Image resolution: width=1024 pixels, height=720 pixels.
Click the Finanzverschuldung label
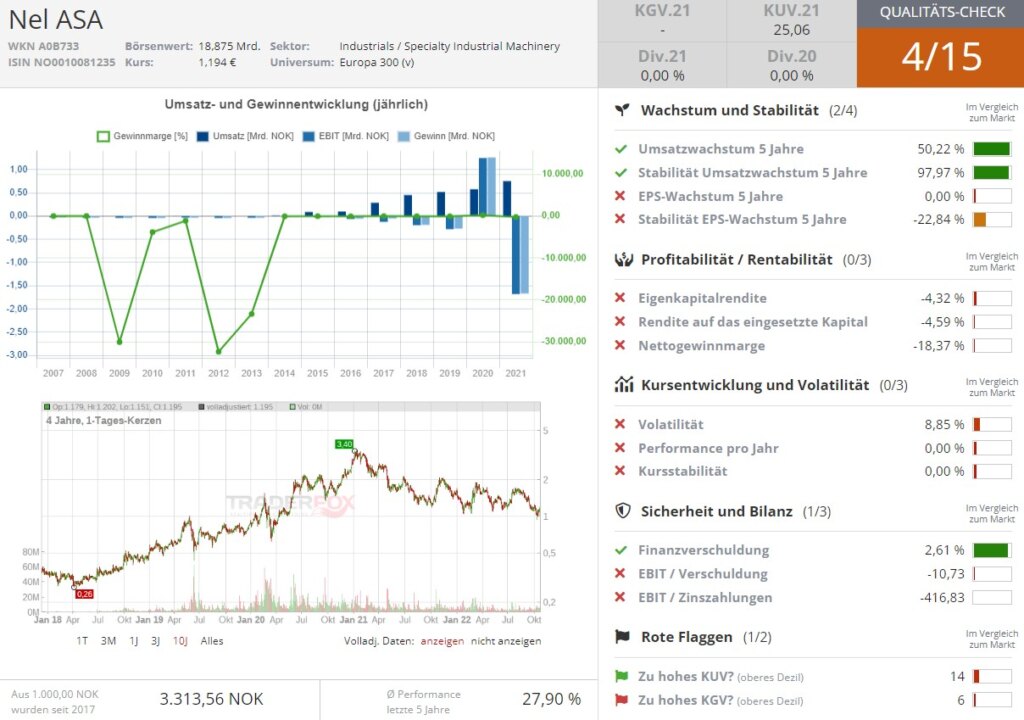tap(703, 550)
